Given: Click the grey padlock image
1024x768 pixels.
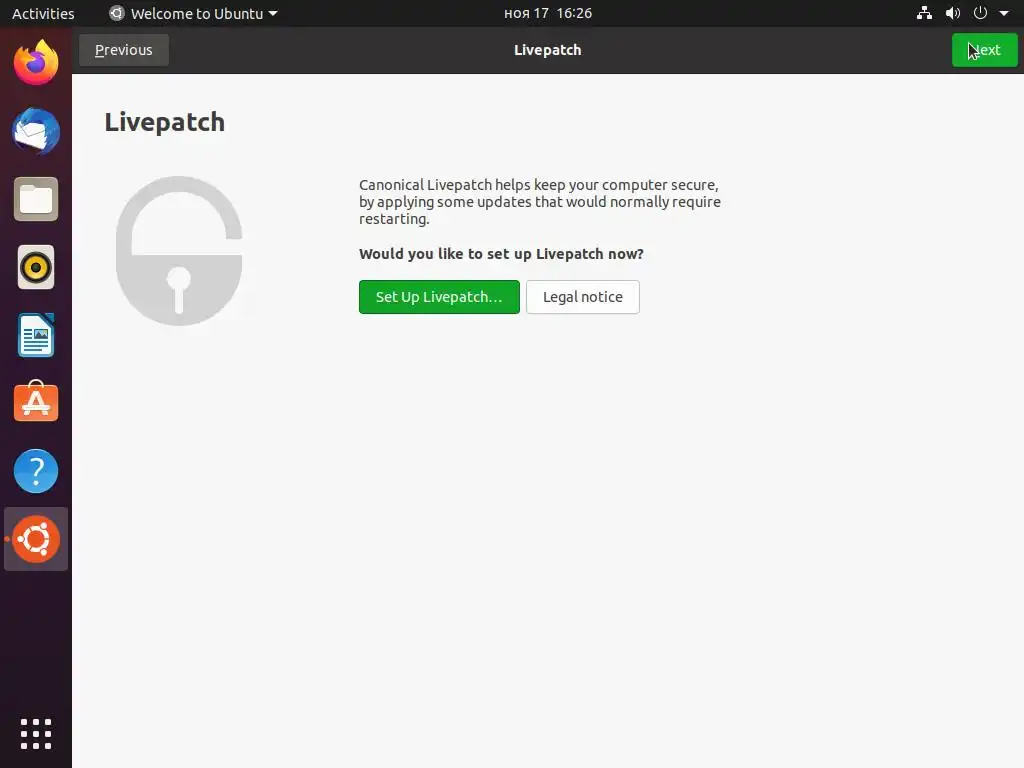Looking at the screenshot, I should pos(179,251).
